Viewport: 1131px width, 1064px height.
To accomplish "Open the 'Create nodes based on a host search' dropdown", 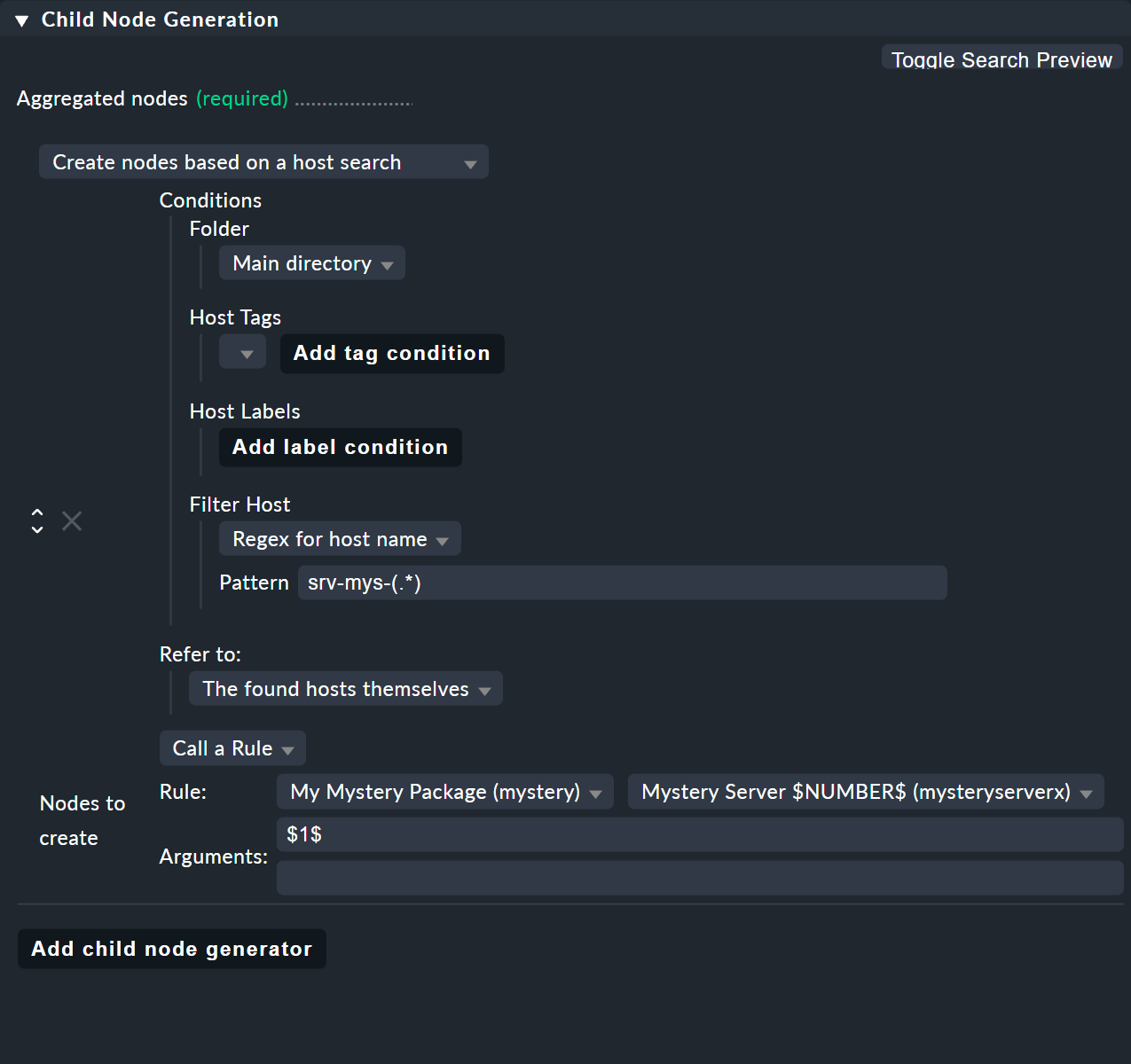I will pyautogui.click(x=471, y=162).
